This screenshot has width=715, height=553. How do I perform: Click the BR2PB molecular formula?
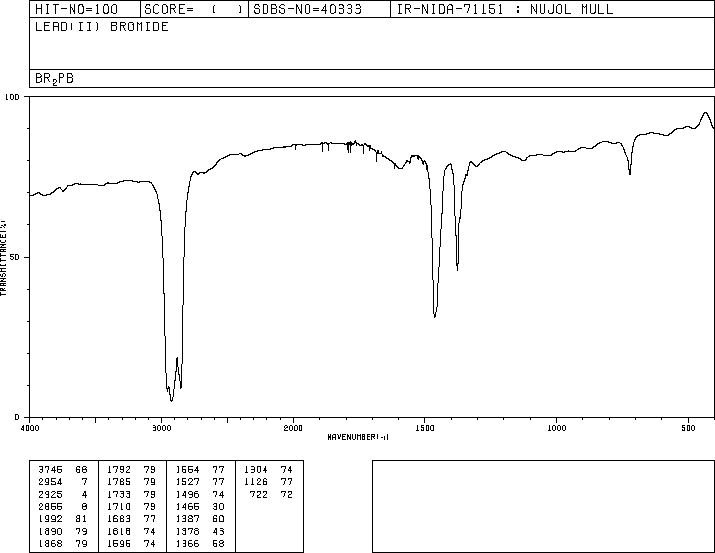coord(54,79)
